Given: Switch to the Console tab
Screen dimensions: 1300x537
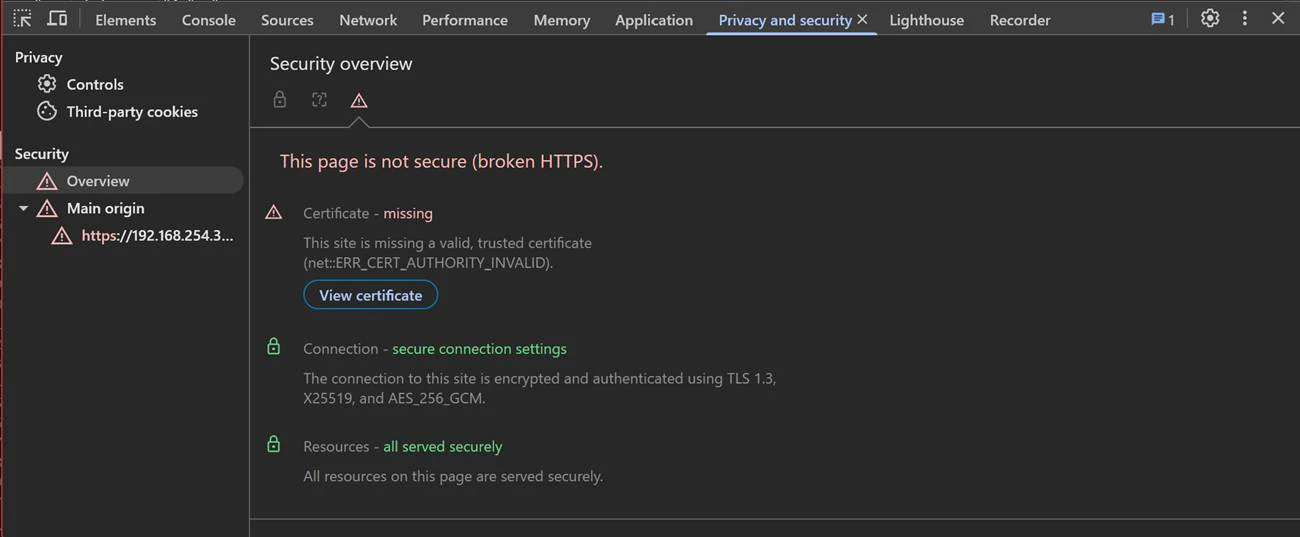Looking at the screenshot, I should (x=209, y=20).
